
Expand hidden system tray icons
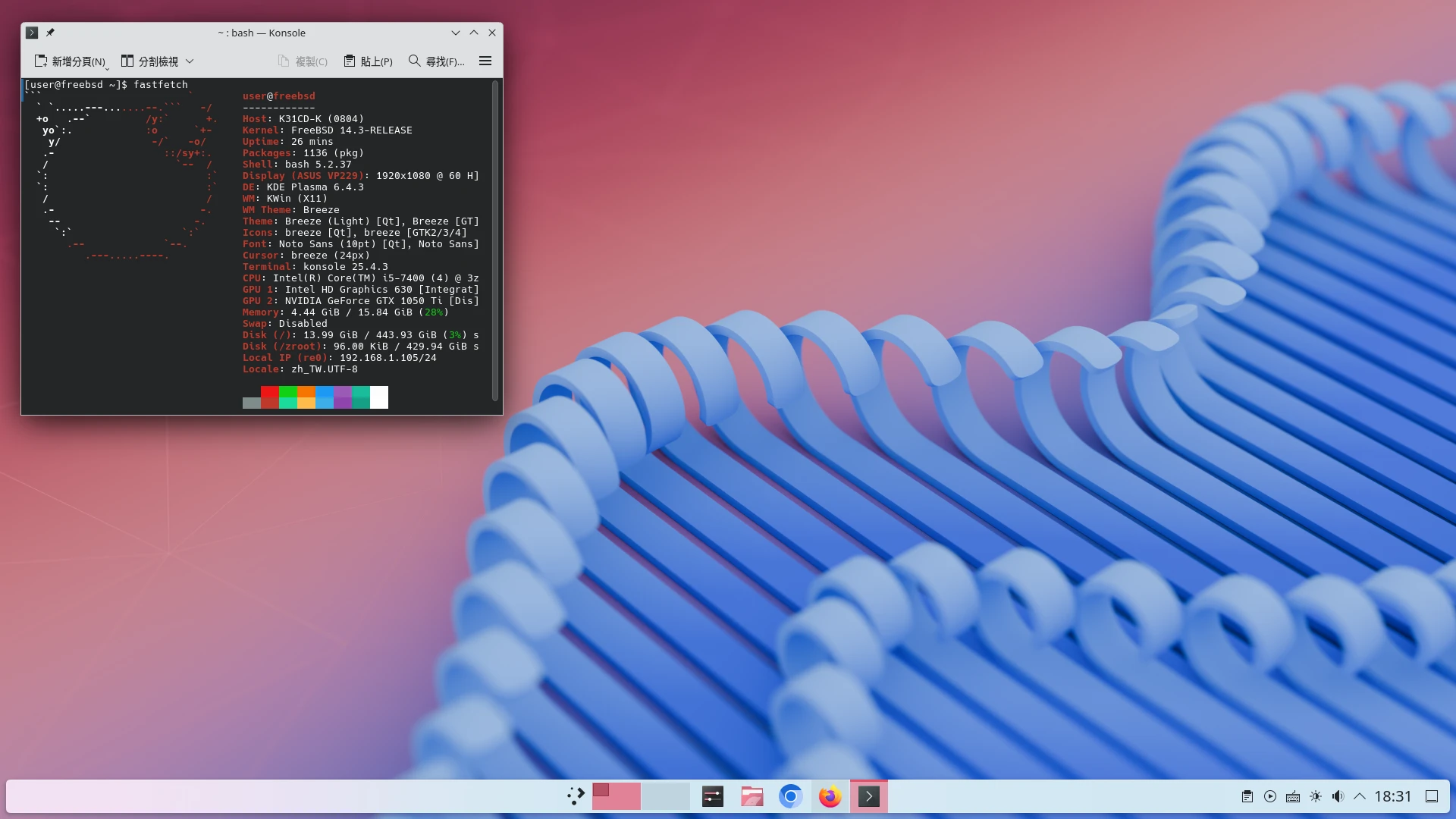pyautogui.click(x=1360, y=796)
